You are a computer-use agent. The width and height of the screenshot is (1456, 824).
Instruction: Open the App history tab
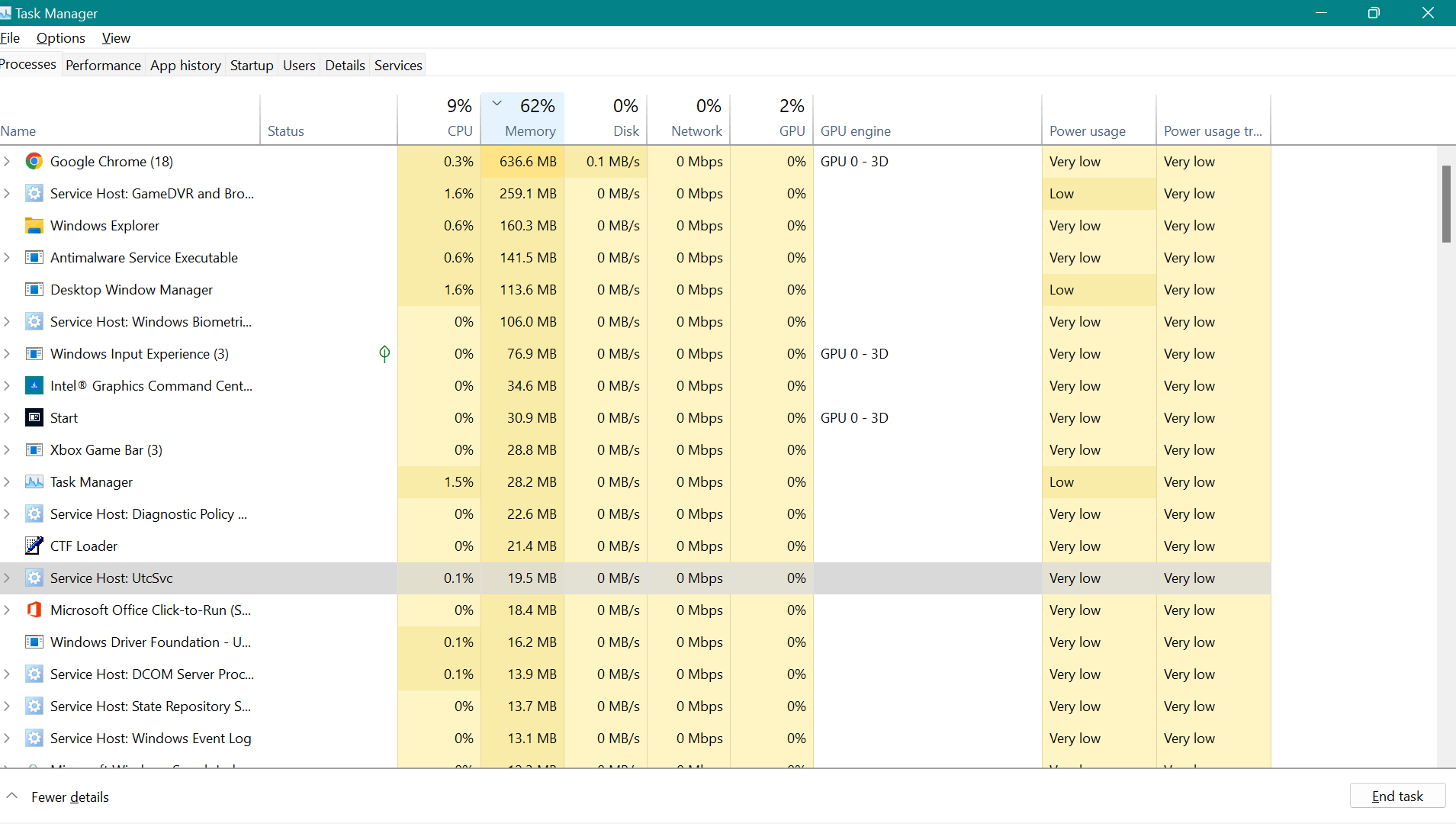(185, 65)
